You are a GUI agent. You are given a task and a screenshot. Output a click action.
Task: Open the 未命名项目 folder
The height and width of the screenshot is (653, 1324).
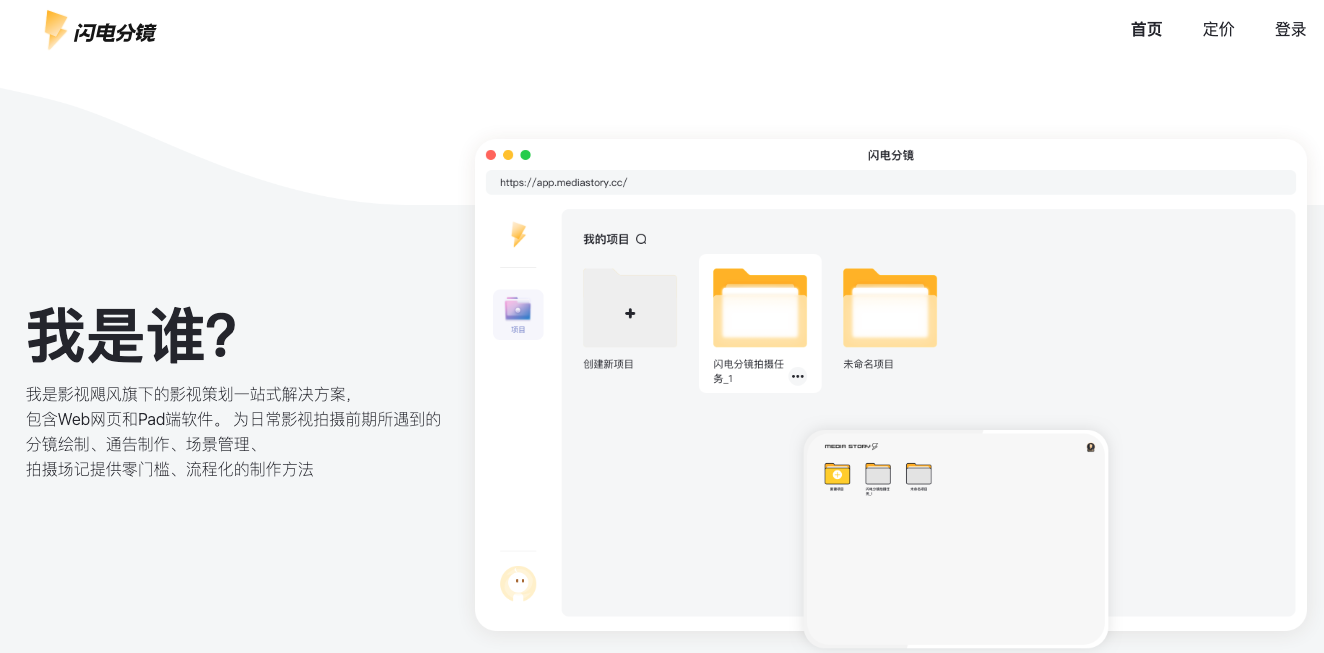click(x=889, y=307)
